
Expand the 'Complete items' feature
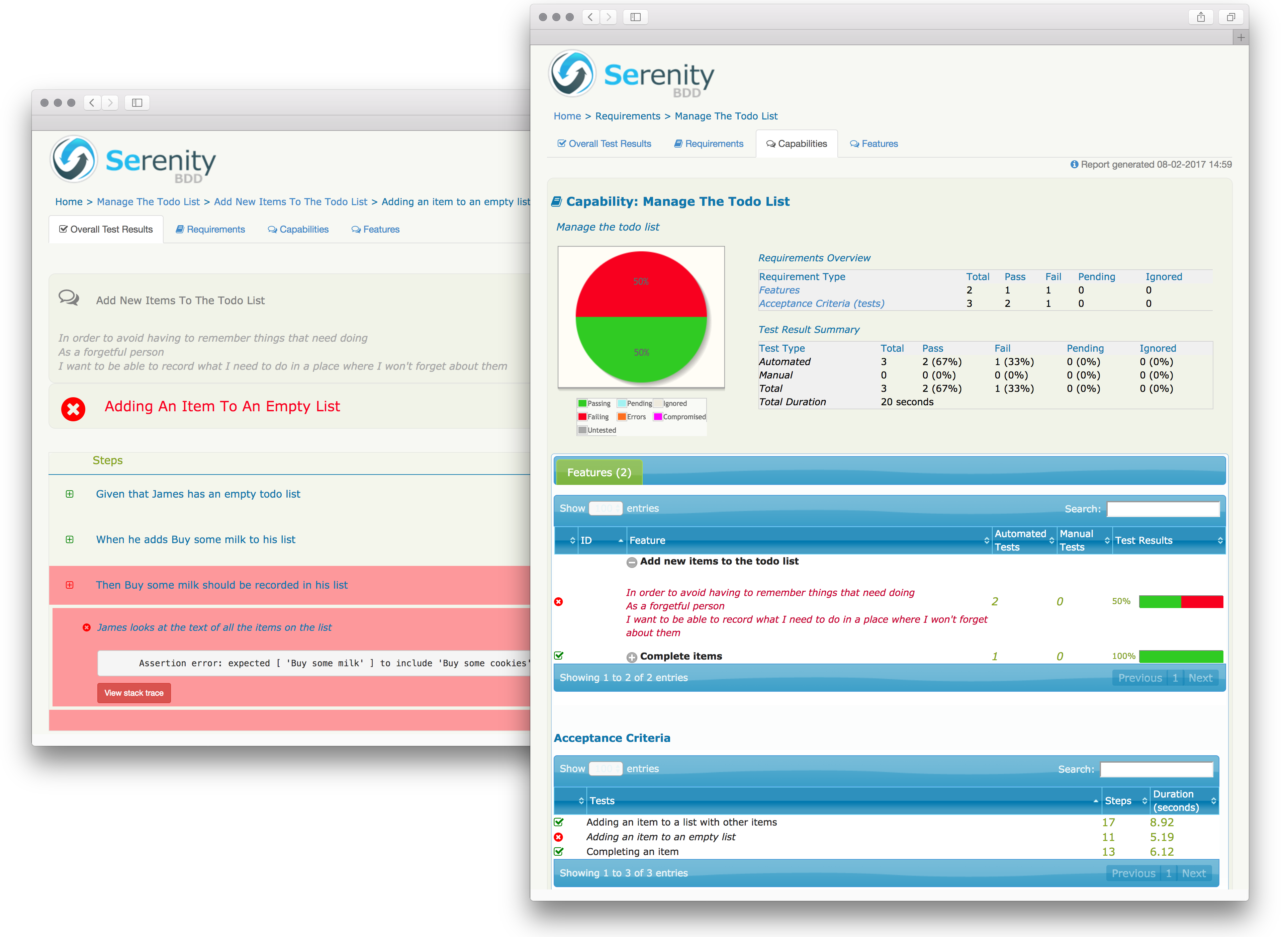coord(632,657)
